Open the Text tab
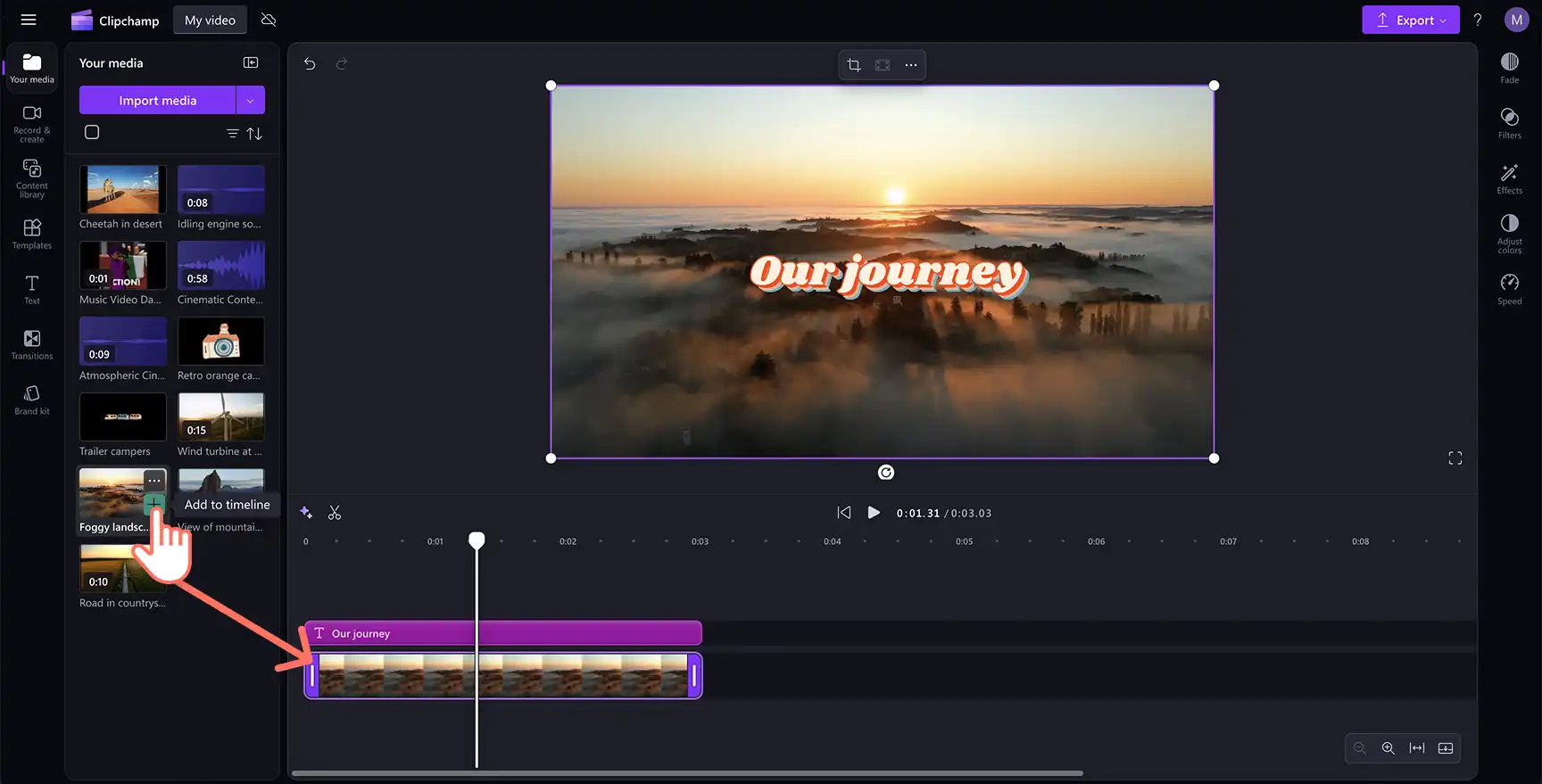The height and width of the screenshot is (784, 1542). coord(32,289)
